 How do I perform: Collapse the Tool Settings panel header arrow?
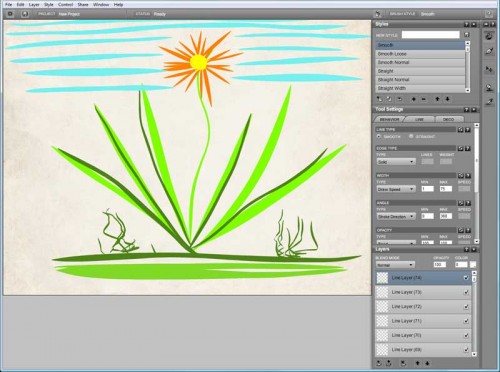pyautogui.click(x=474, y=109)
